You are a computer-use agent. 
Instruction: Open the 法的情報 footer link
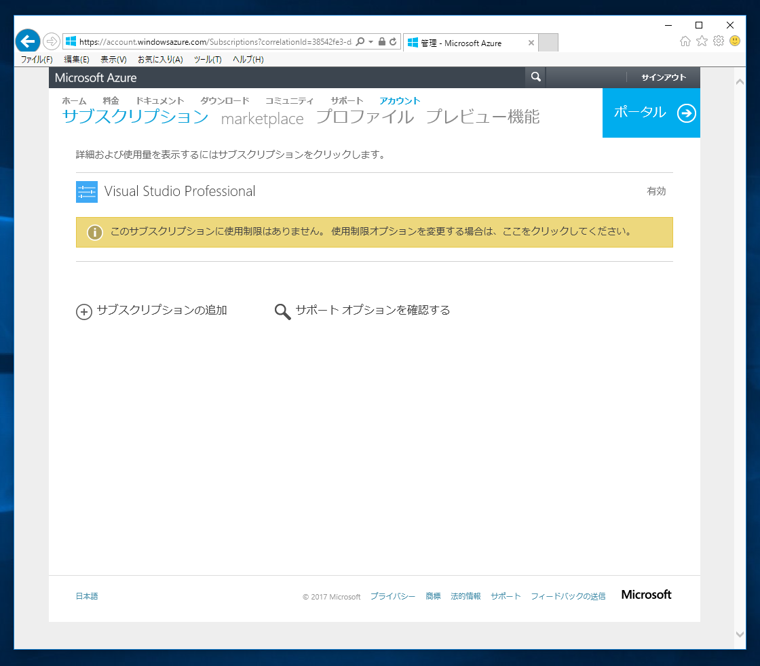coord(465,596)
